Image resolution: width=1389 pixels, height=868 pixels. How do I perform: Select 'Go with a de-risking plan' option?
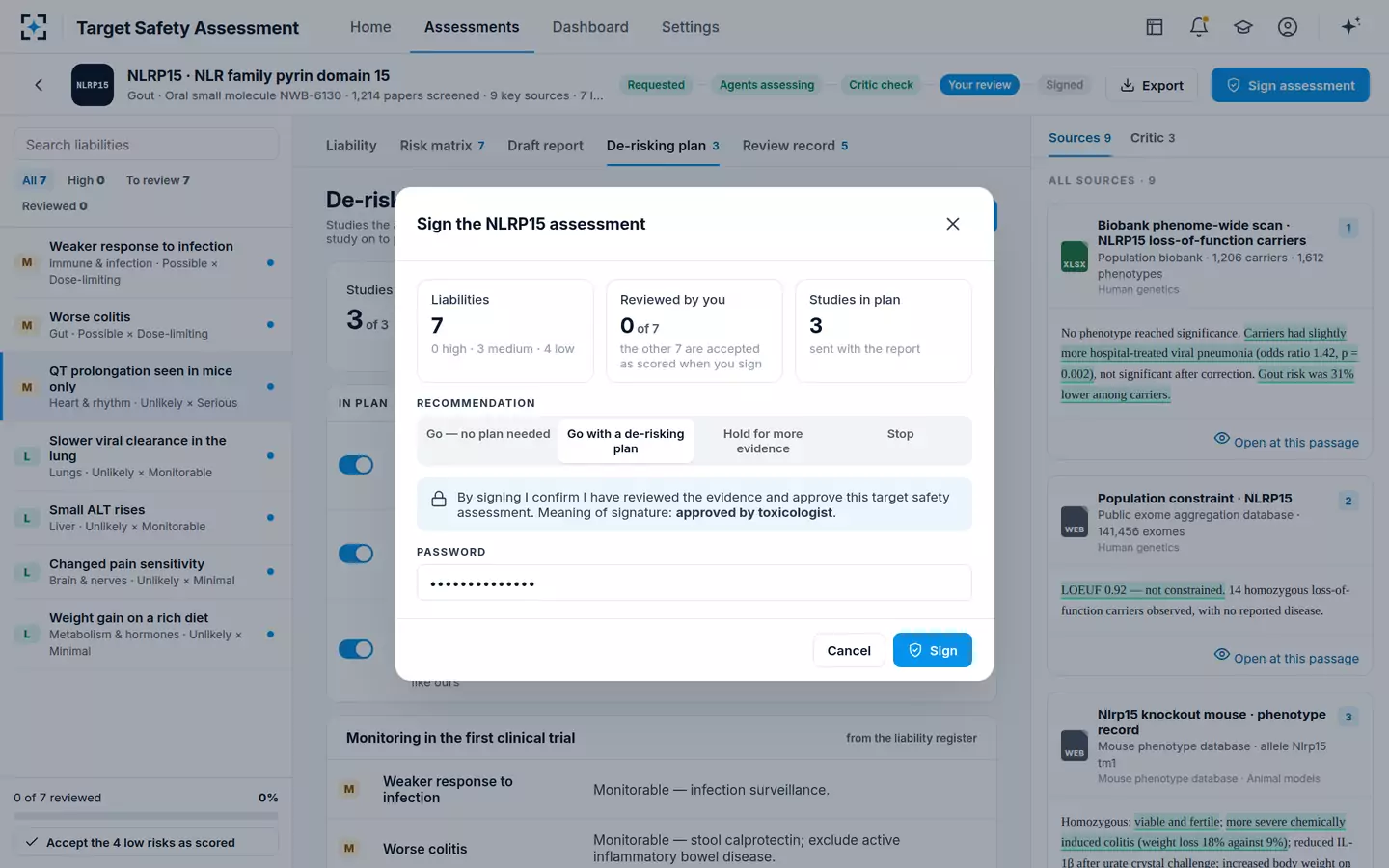click(625, 441)
